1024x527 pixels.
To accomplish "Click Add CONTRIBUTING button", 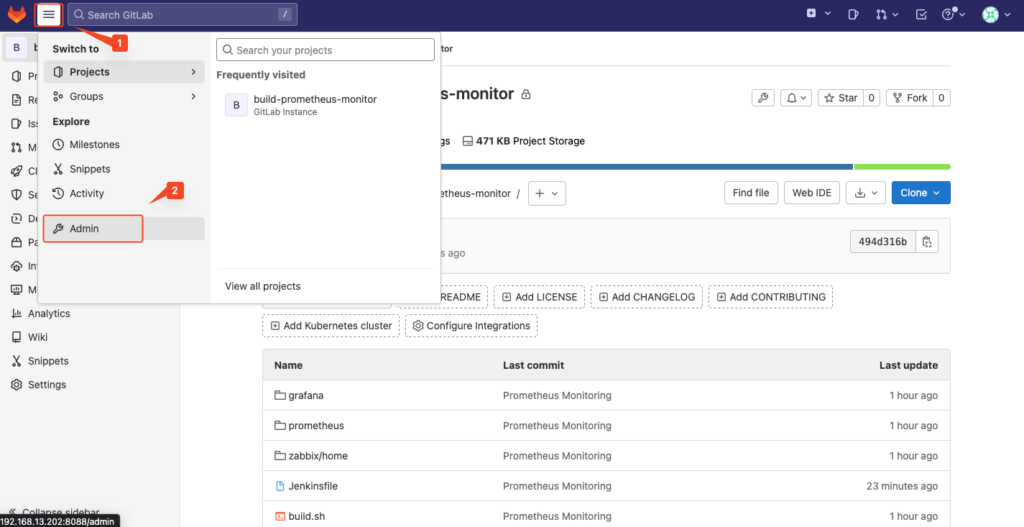I will click(x=771, y=296).
